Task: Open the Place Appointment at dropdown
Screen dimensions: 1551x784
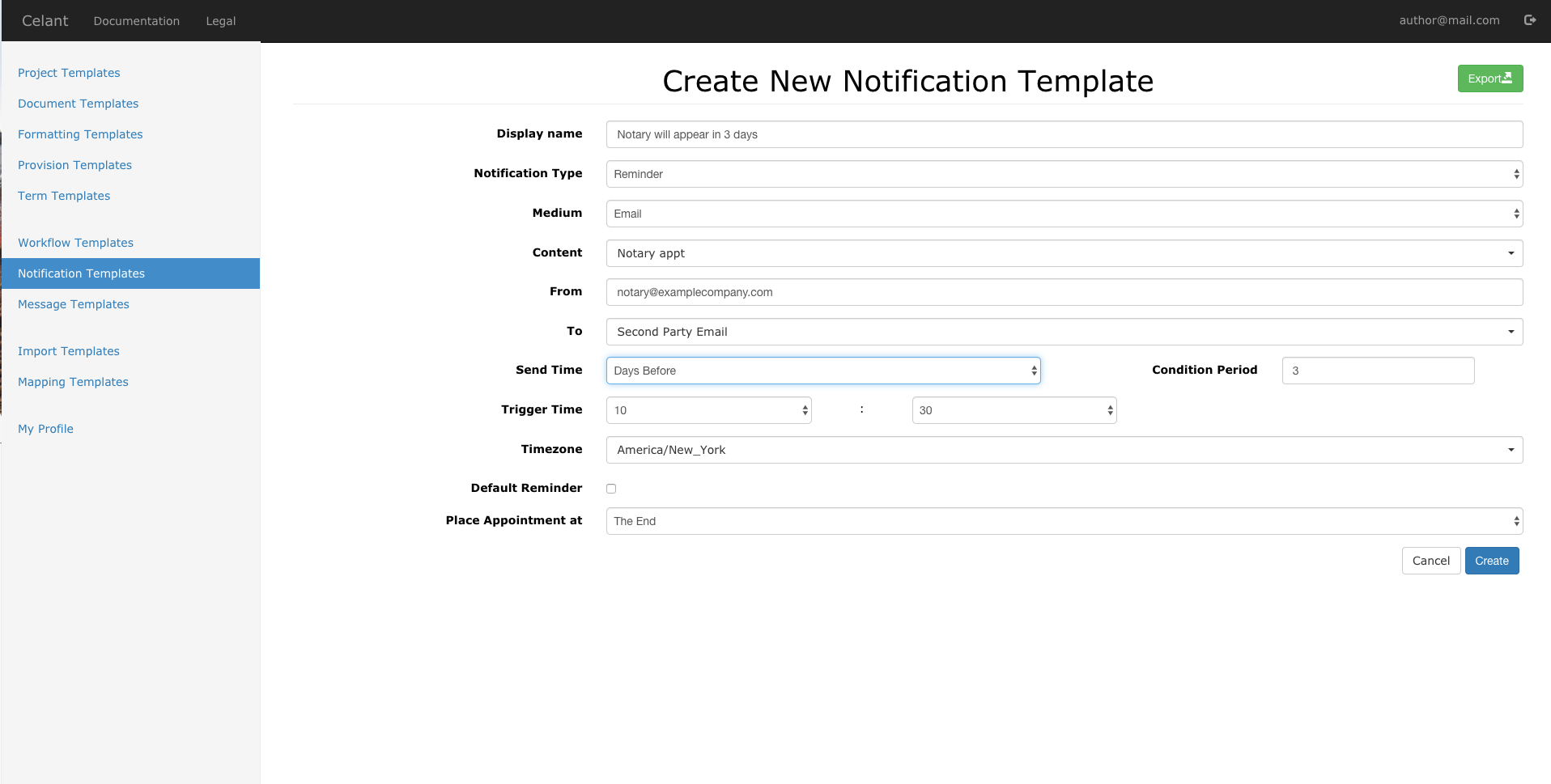Action: (1064, 521)
